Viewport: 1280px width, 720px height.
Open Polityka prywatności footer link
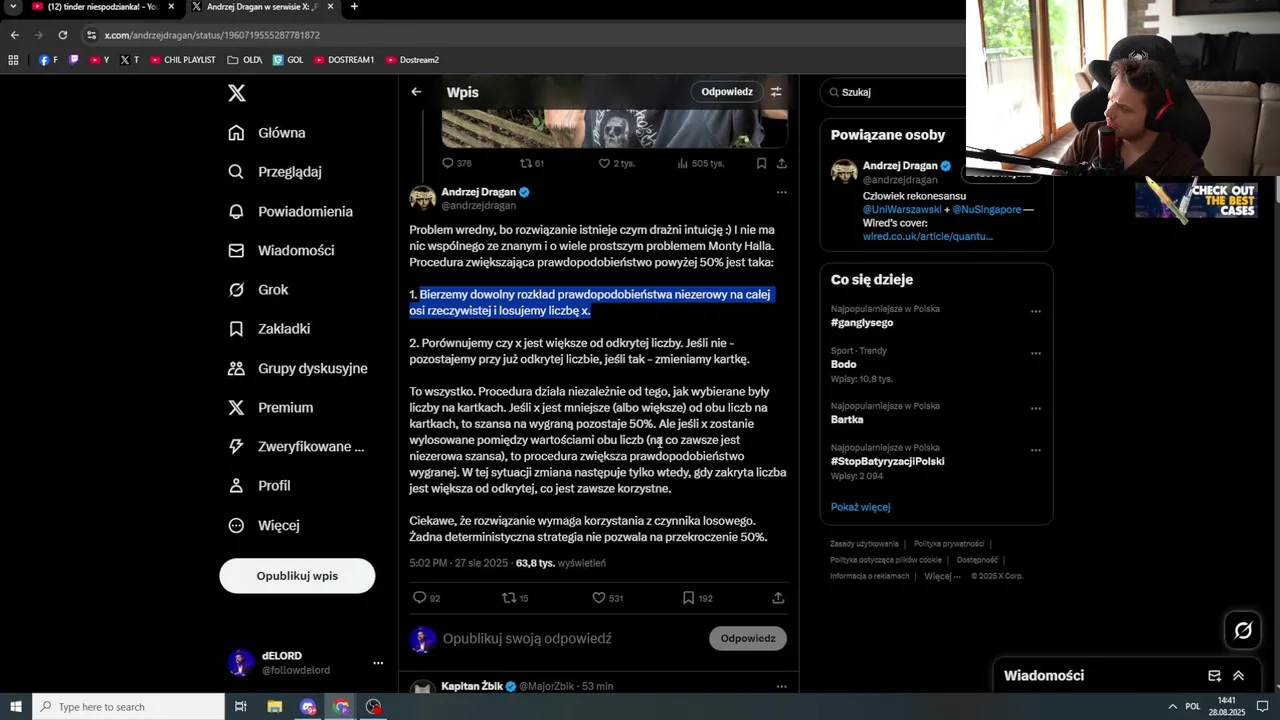(949, 544)
